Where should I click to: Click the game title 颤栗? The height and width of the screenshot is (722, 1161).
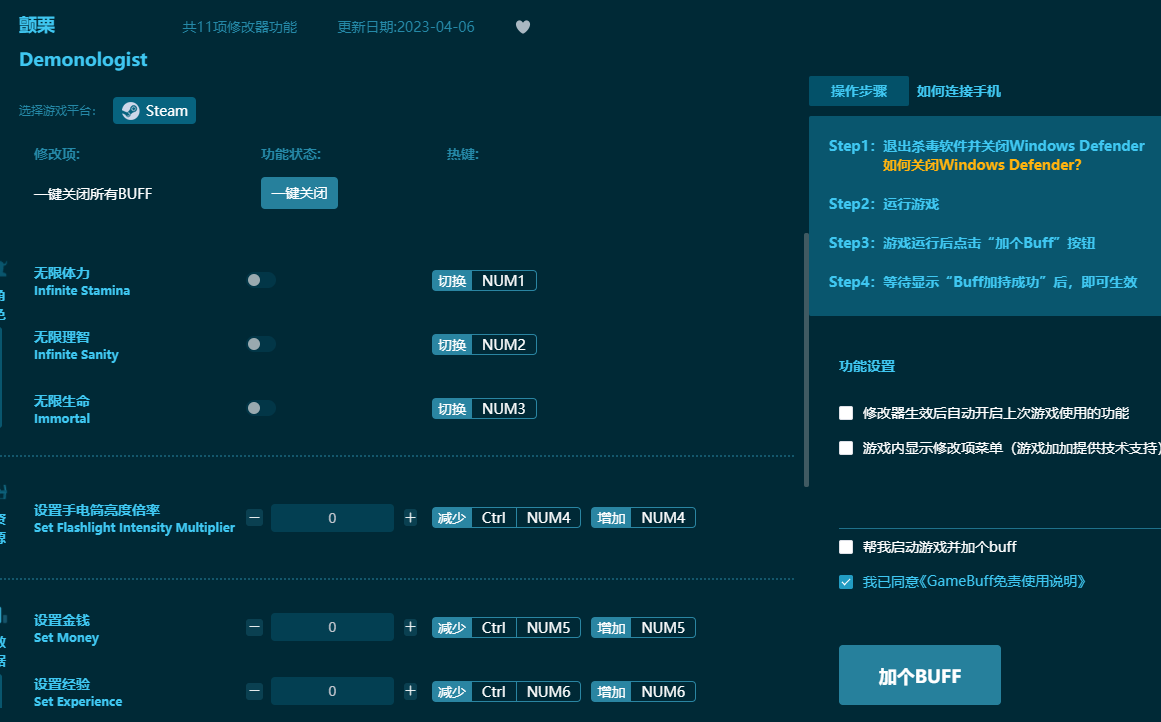[37, 25]
